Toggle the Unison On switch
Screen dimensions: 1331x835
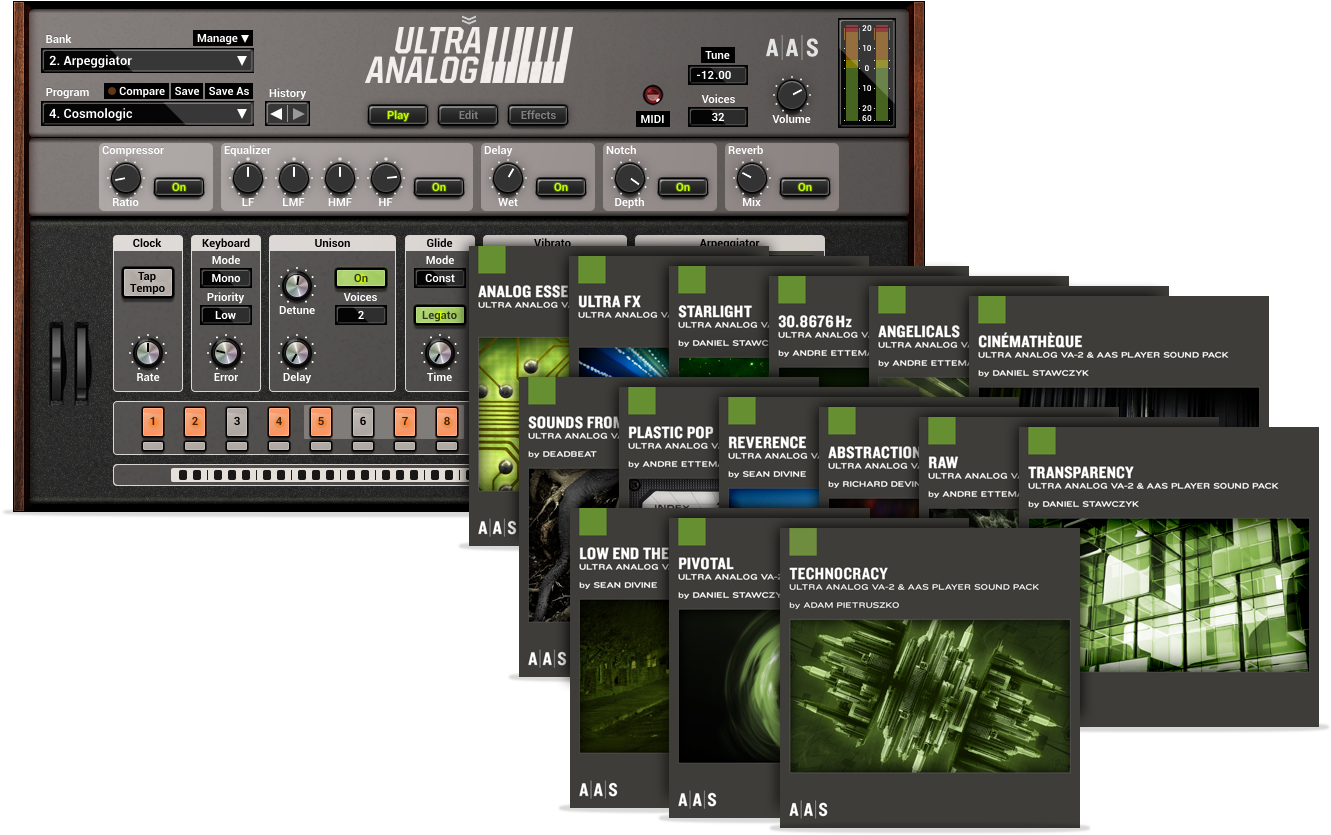[x=360, y=278]
